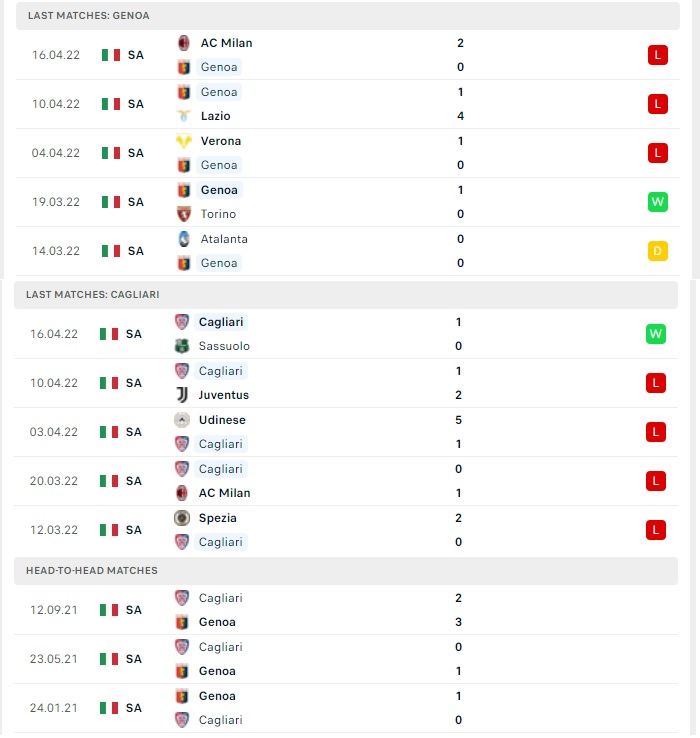Image resolution: width=700 pixels, height=738 pixels.
Task: Click the Spezia team badge
Action: (x=182, y=518)
